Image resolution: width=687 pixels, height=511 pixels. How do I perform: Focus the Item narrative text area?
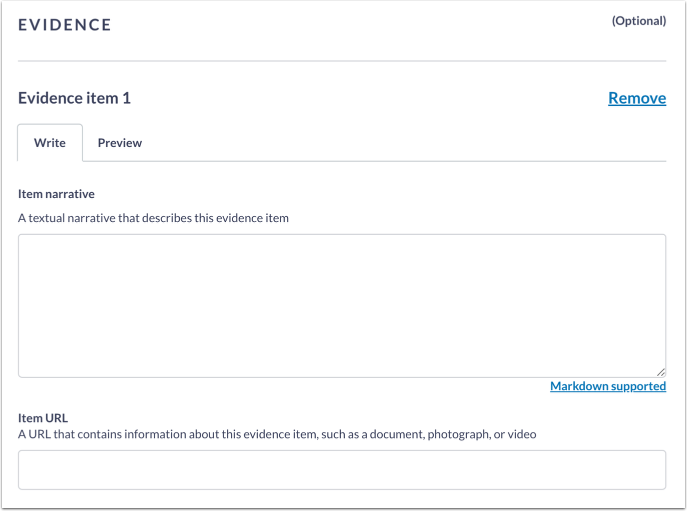[x=342, y=305]
